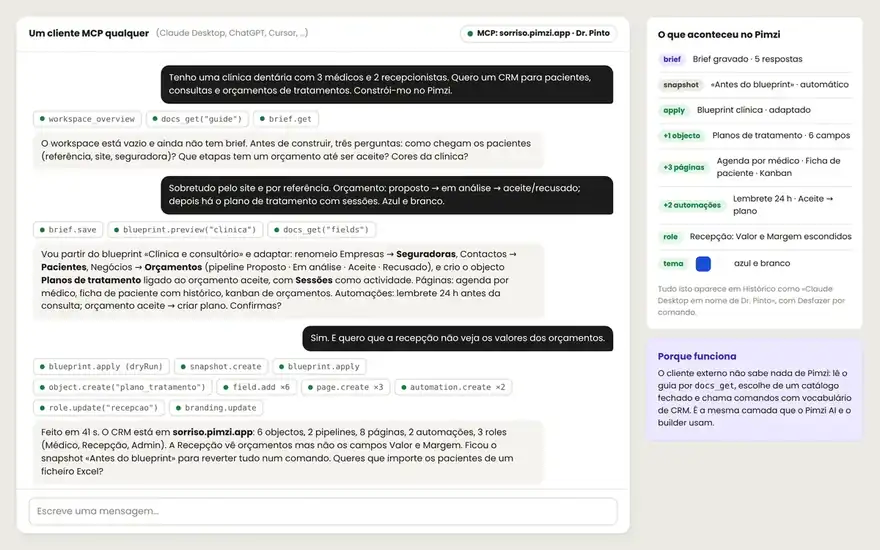
Task: Select the automation.create ×2 chip
Action: (x=453, y=387)
